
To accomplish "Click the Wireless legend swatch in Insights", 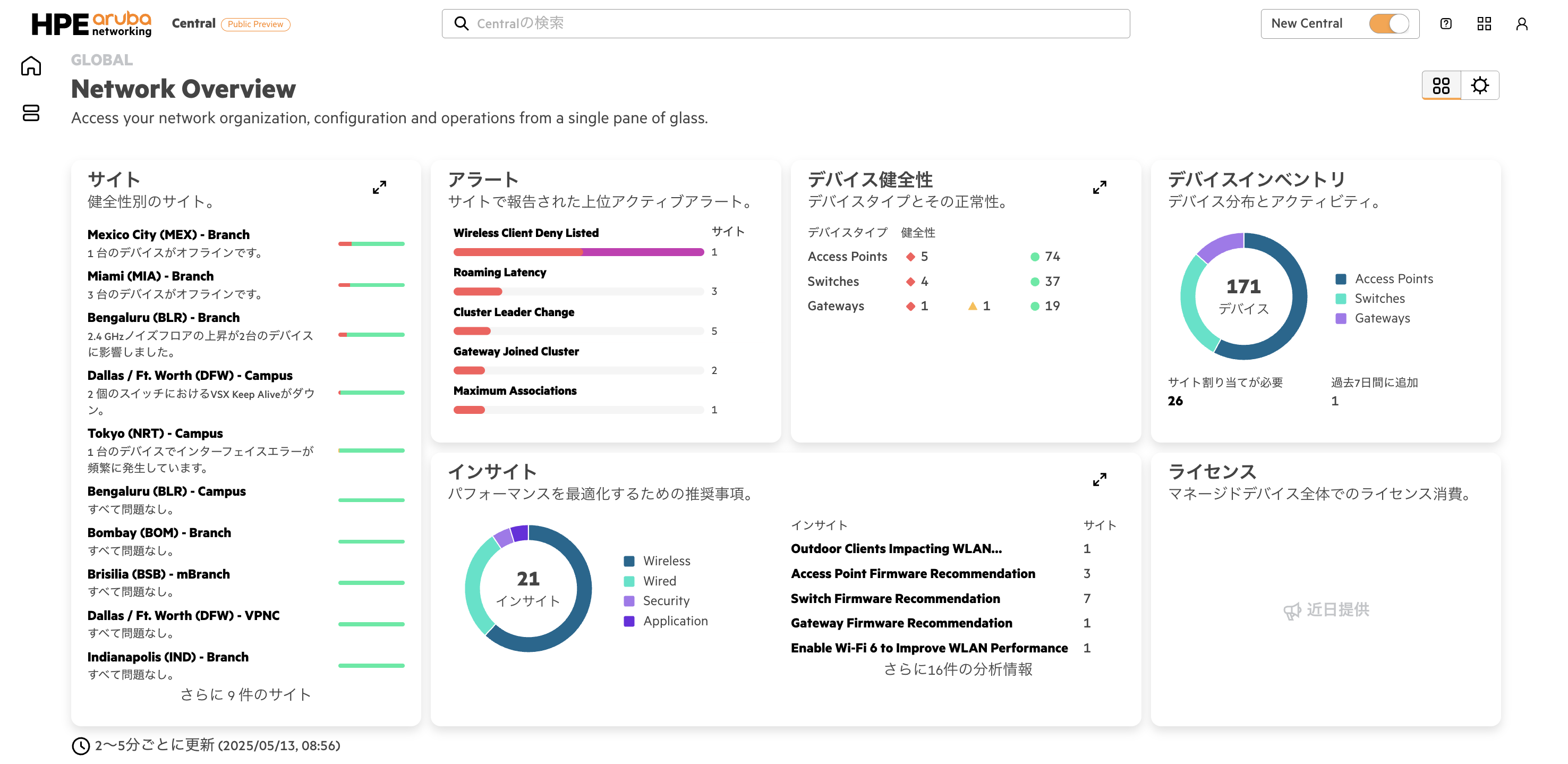I will point(629,561).
